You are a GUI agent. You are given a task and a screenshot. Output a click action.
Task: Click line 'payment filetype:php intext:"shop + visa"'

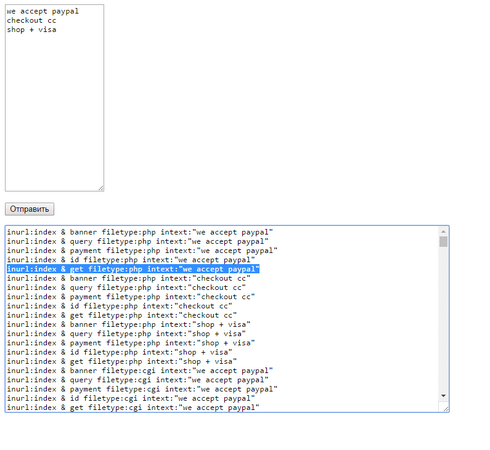[x=131, y=343]
